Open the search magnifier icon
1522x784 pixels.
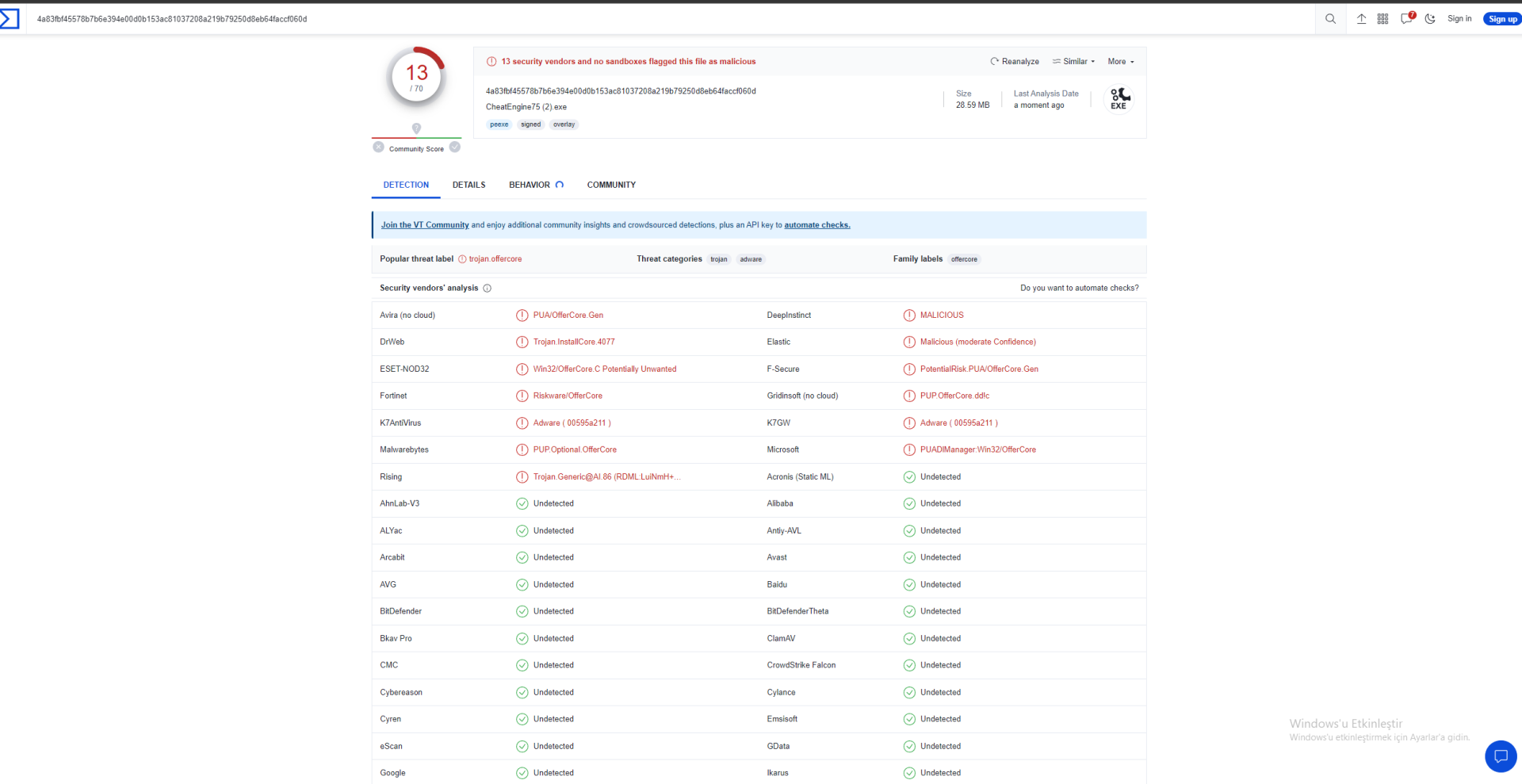click(x=1331, y=19)
